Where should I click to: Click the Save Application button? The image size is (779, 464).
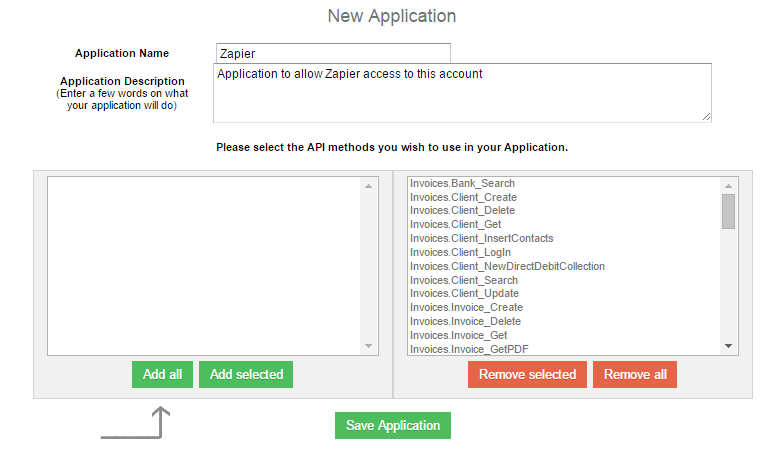click(x=393, y=425)
